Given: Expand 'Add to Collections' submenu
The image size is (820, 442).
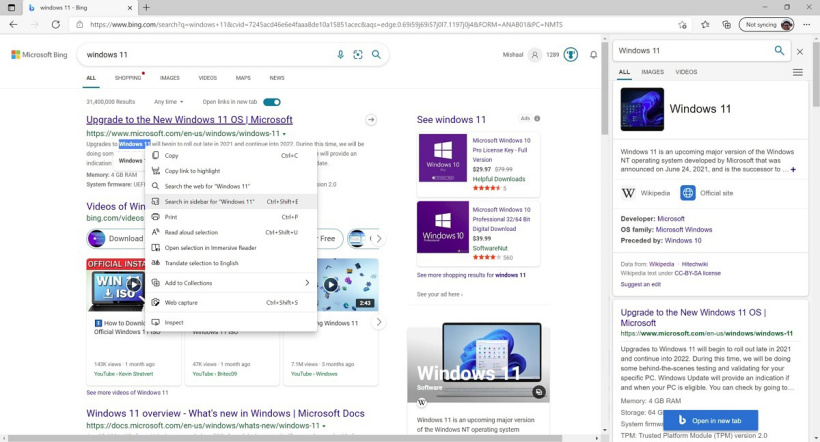Looking at the screenshot, I should coord(231,283).
